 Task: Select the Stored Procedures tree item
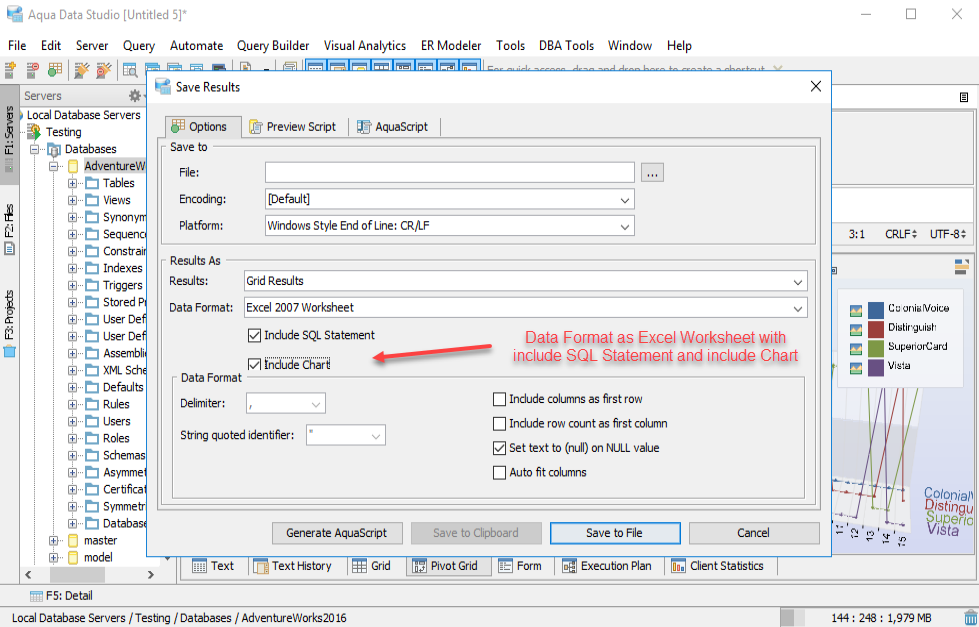[x=124, y=302]
